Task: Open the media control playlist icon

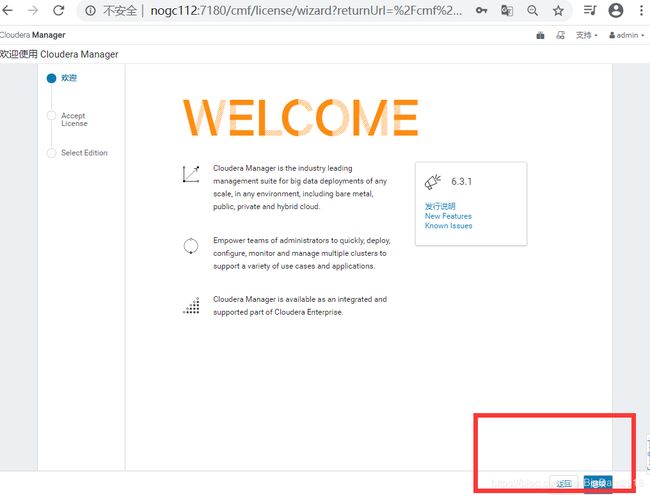Action: coord(590,10)
